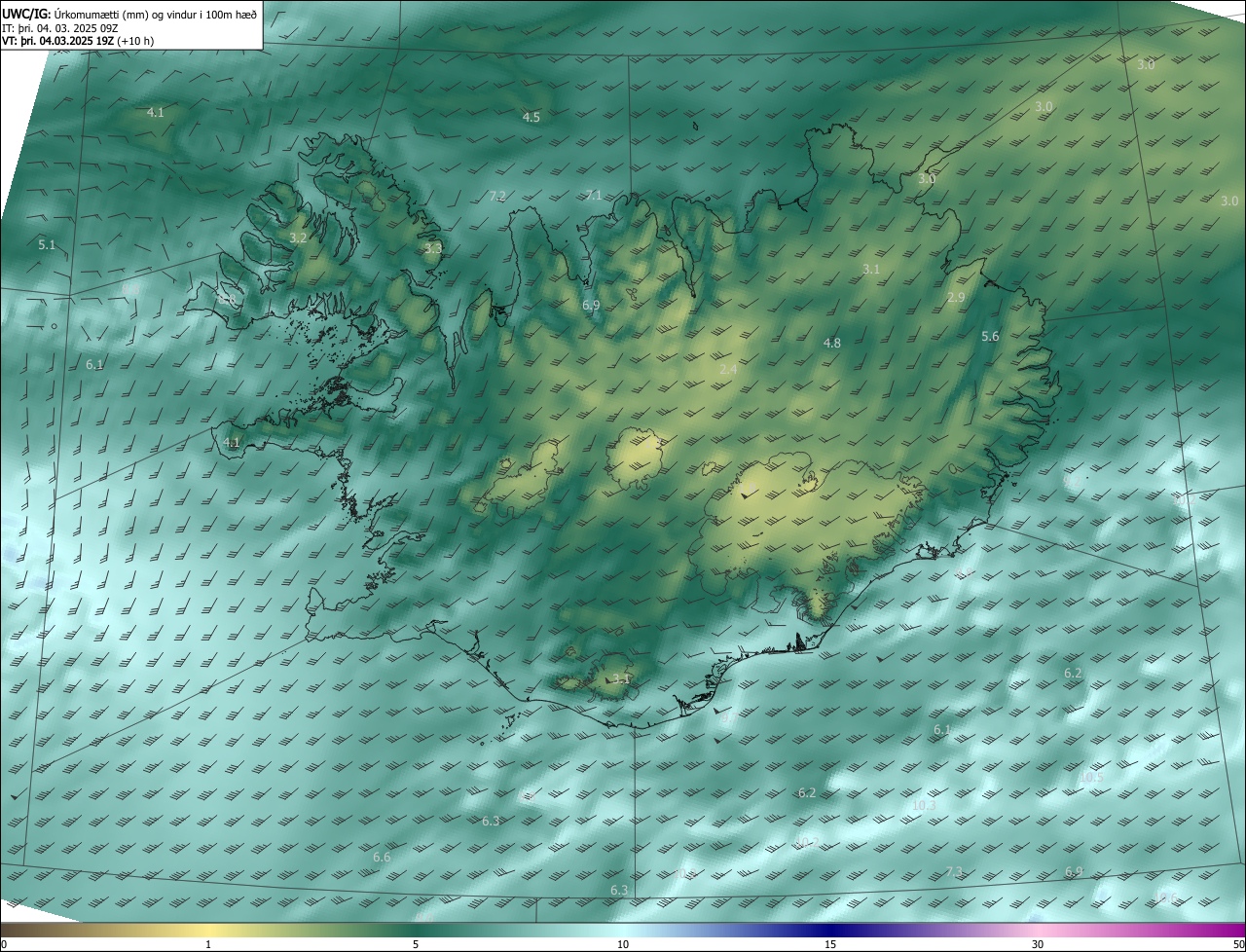Click the "IT: þri. 04. 03. 2025 09Z" line
This screenshot has height=952, width=1246.
[59, 28]
